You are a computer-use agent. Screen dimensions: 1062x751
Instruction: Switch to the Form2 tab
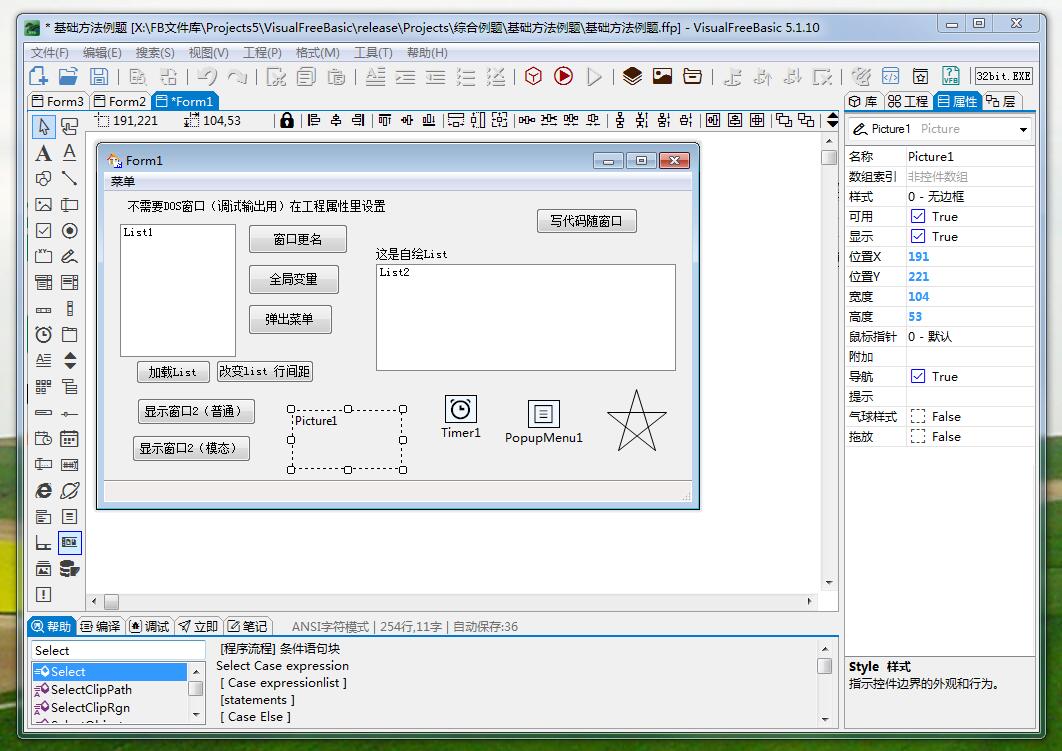click(x=120, y=102)
